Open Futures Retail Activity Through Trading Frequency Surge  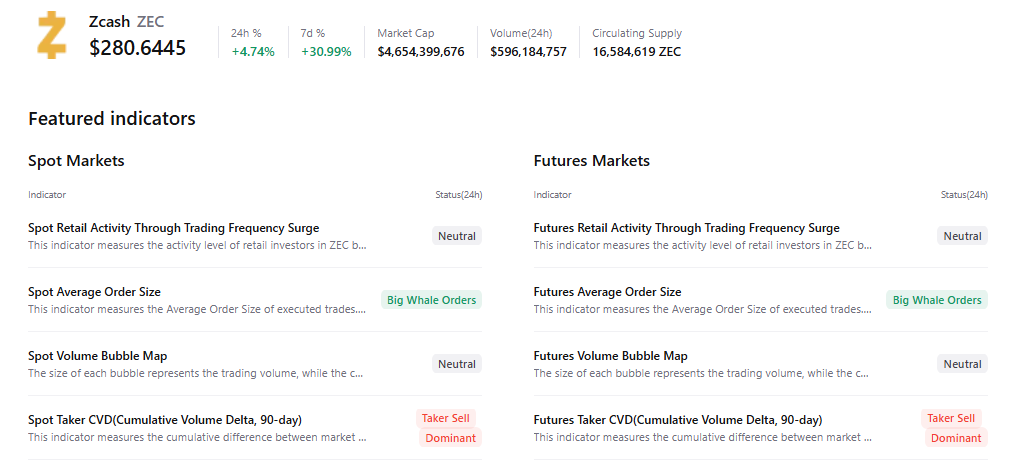coord(687,228)
